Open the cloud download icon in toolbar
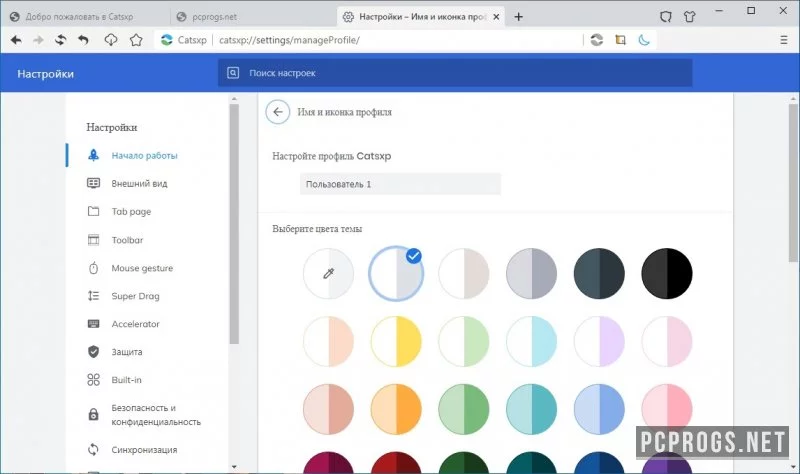800x474 pixels. click(111, 40)
